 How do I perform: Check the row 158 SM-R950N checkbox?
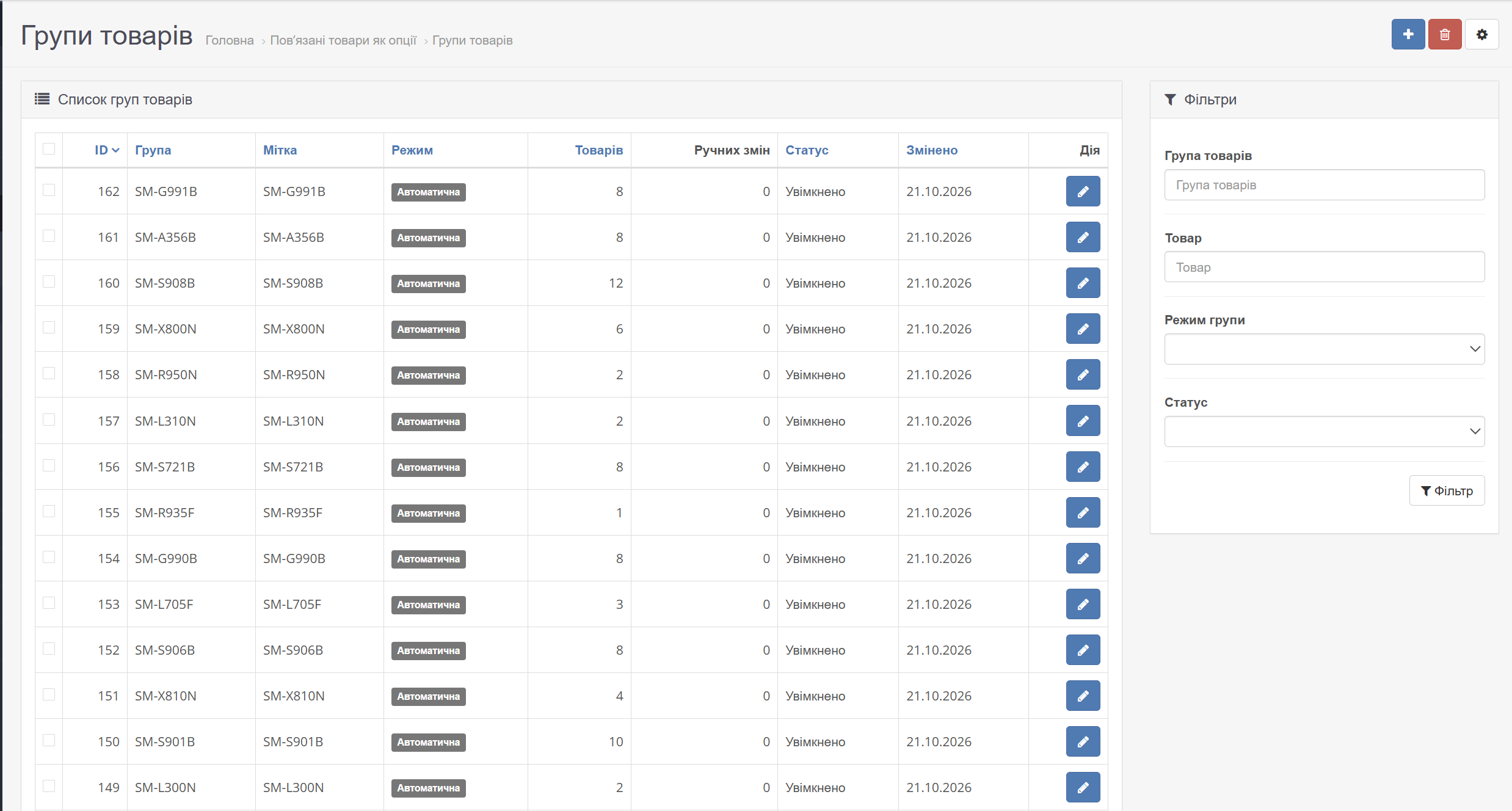[49, 373]
